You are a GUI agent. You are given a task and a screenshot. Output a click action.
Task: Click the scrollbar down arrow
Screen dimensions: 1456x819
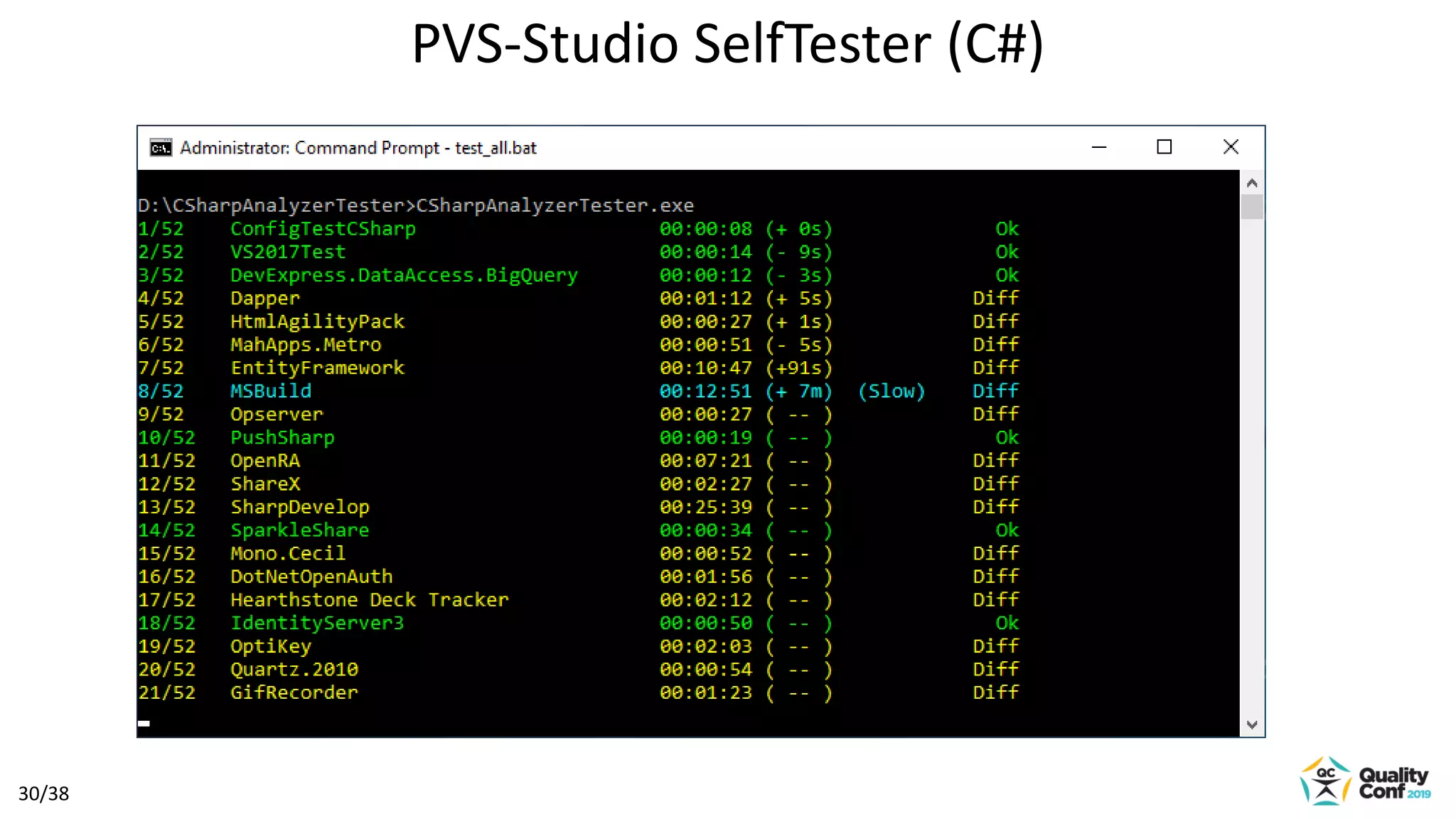pos(1252,724)
